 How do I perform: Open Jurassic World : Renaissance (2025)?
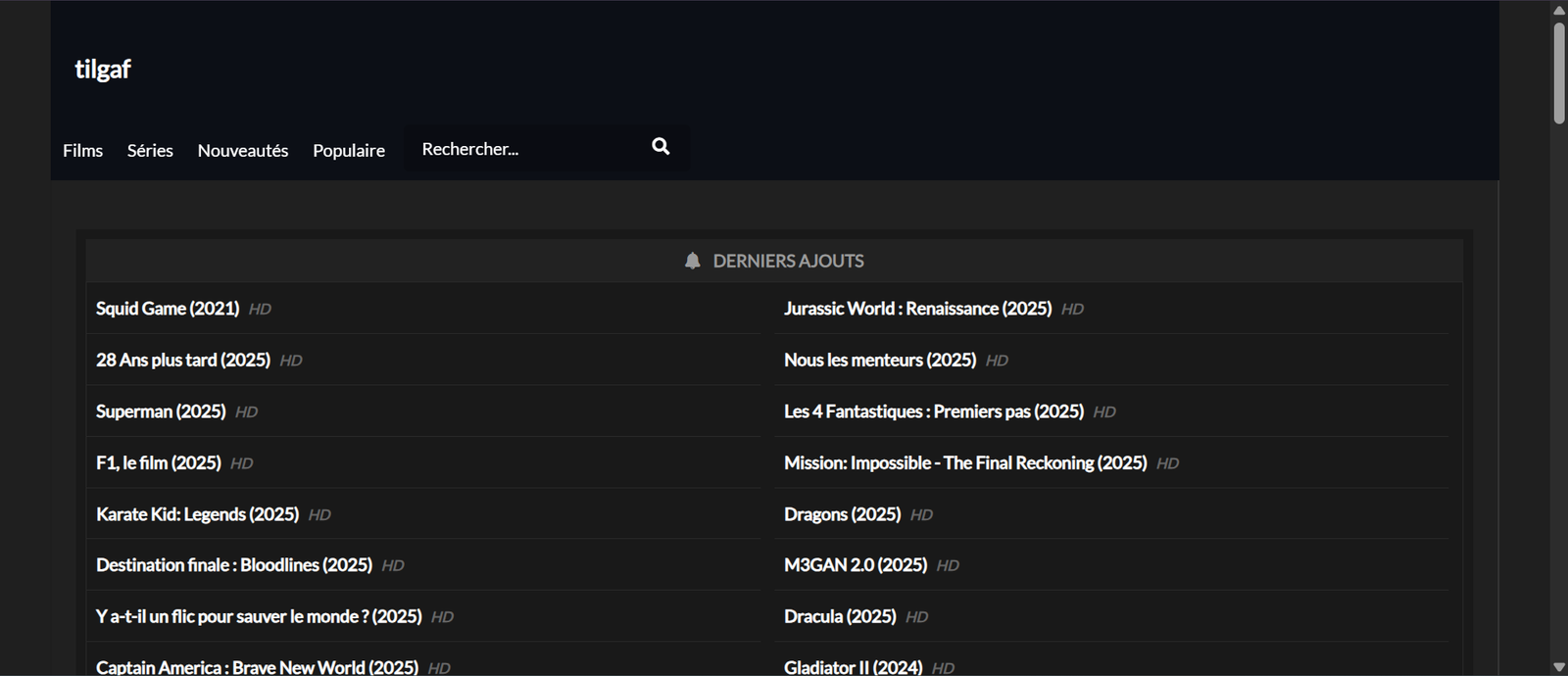point(917,309)
